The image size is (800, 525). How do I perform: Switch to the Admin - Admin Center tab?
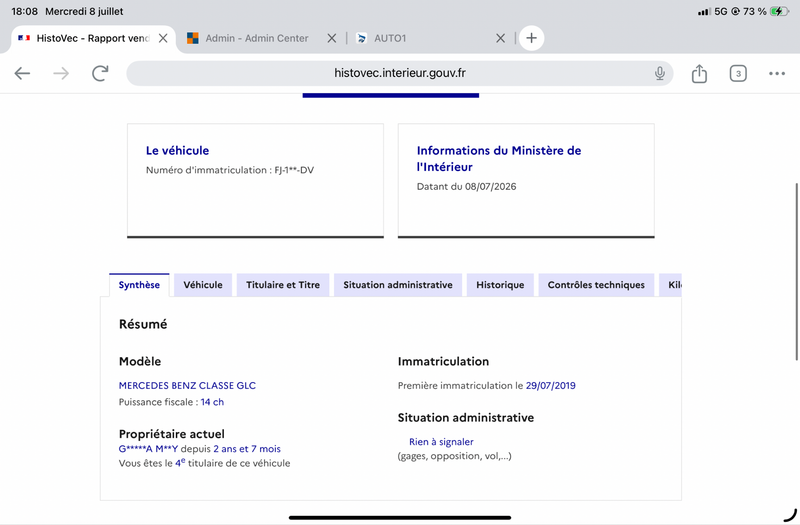(x=247, y=38)
